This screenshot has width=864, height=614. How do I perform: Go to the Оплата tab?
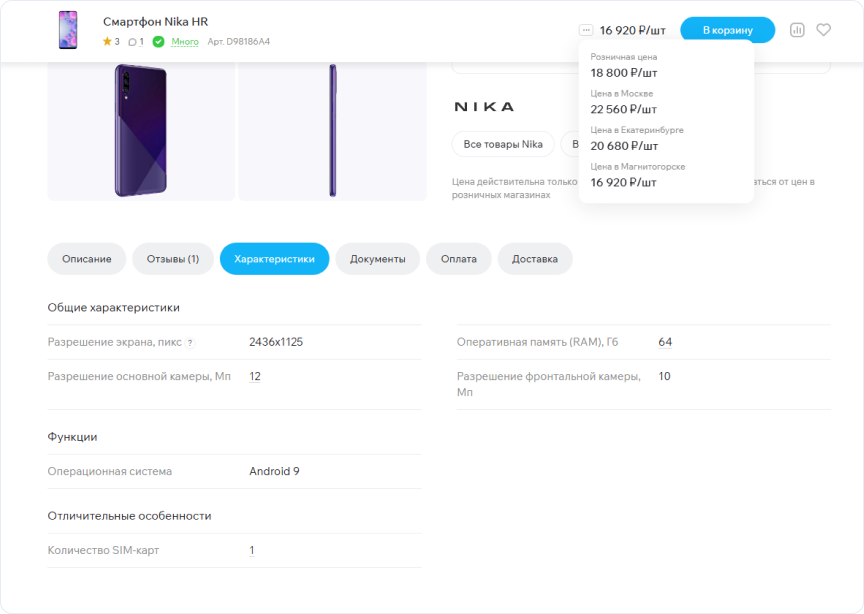tap(459, 259)
